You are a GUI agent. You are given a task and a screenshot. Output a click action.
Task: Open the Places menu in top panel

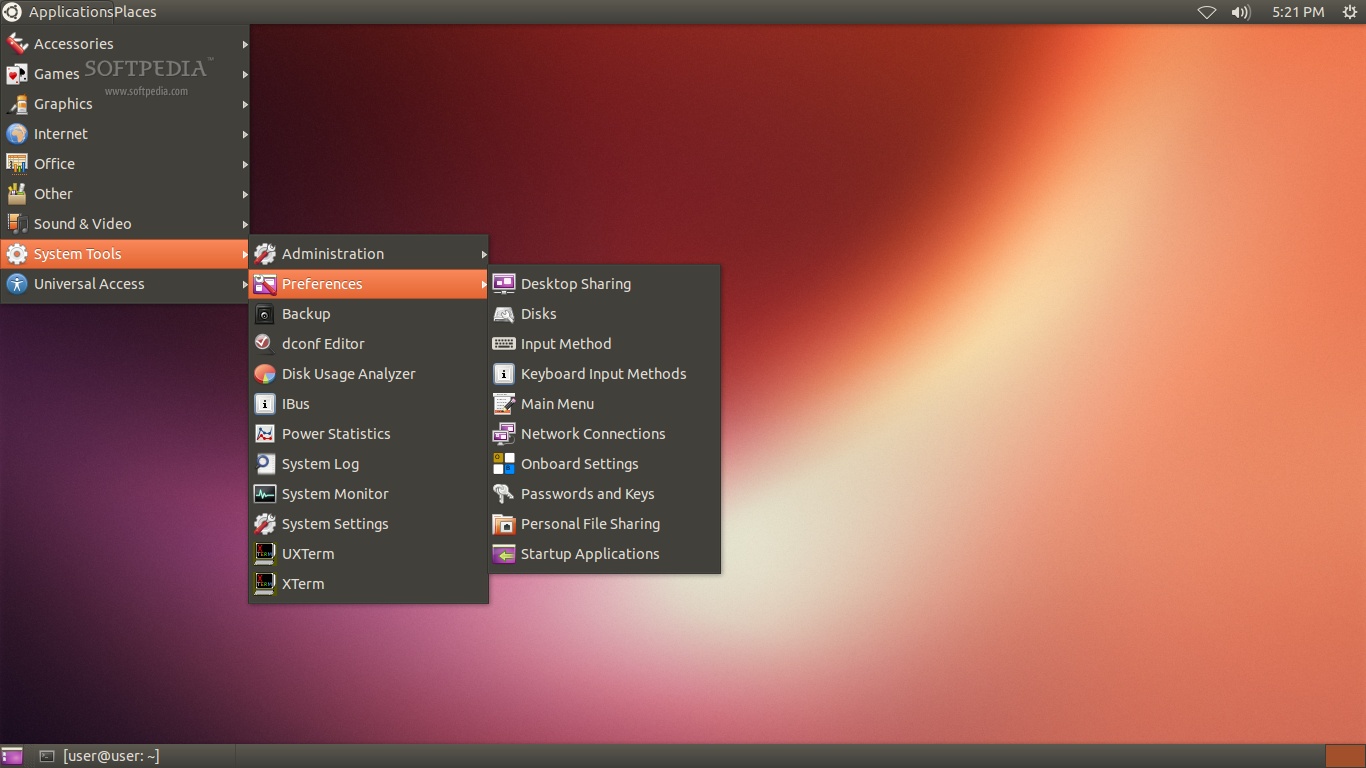pos(134,12)
